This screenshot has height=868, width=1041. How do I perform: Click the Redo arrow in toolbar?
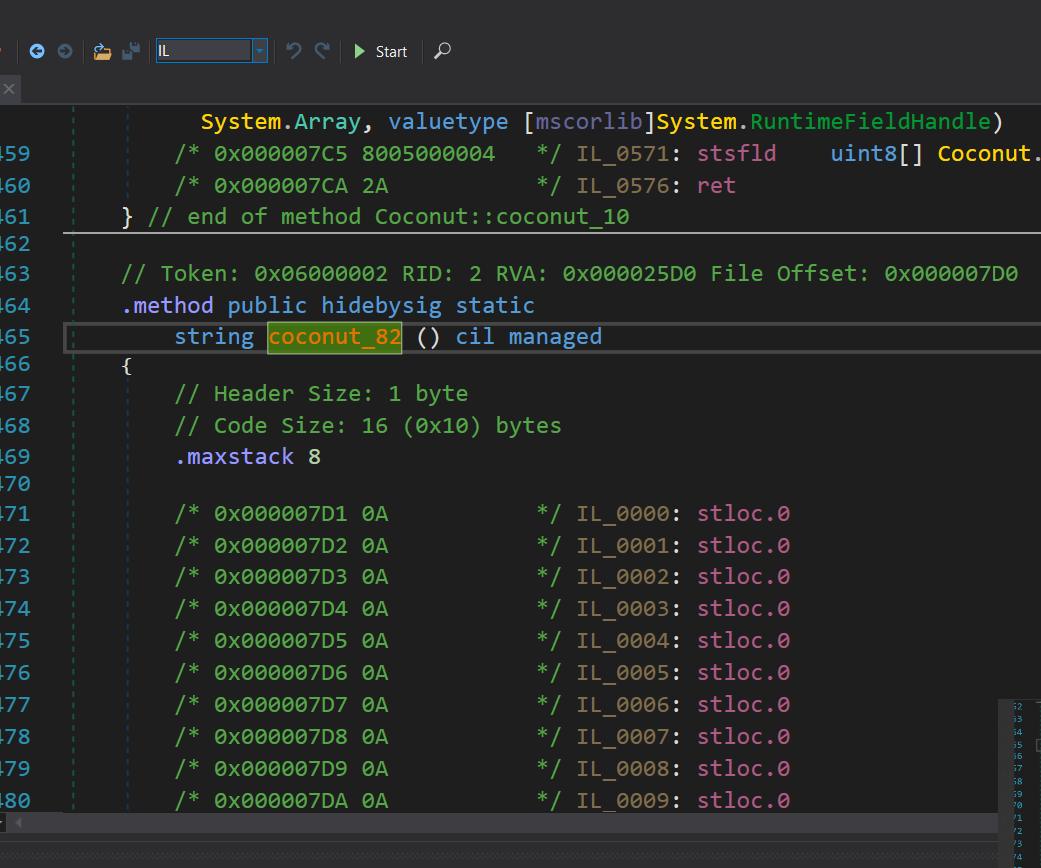[322, 51]
